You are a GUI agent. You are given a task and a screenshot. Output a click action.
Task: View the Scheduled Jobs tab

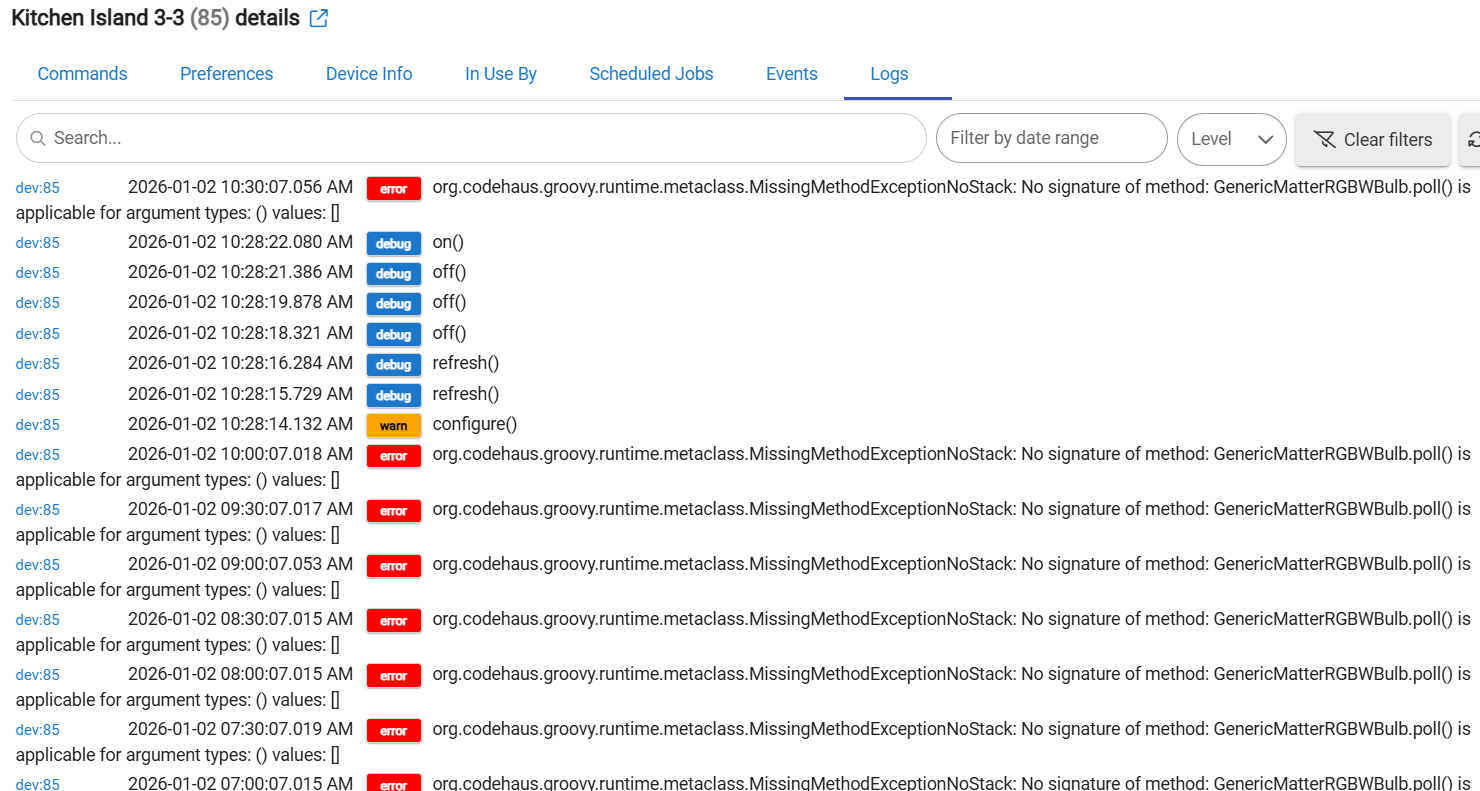651,74
